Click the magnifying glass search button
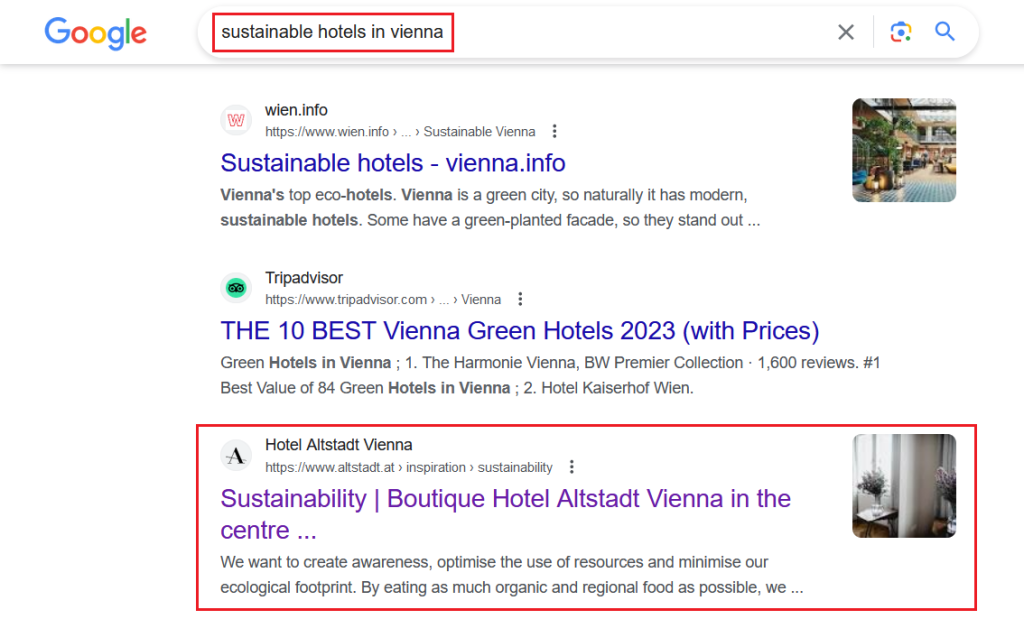Viewport: 1024px width, 619px height. tap(945, 32)
